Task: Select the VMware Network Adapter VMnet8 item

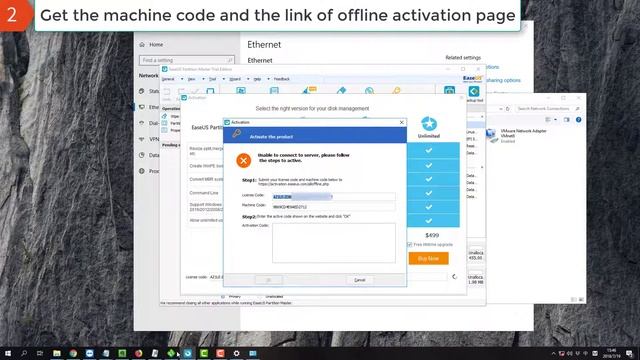Action: (516, 136)
